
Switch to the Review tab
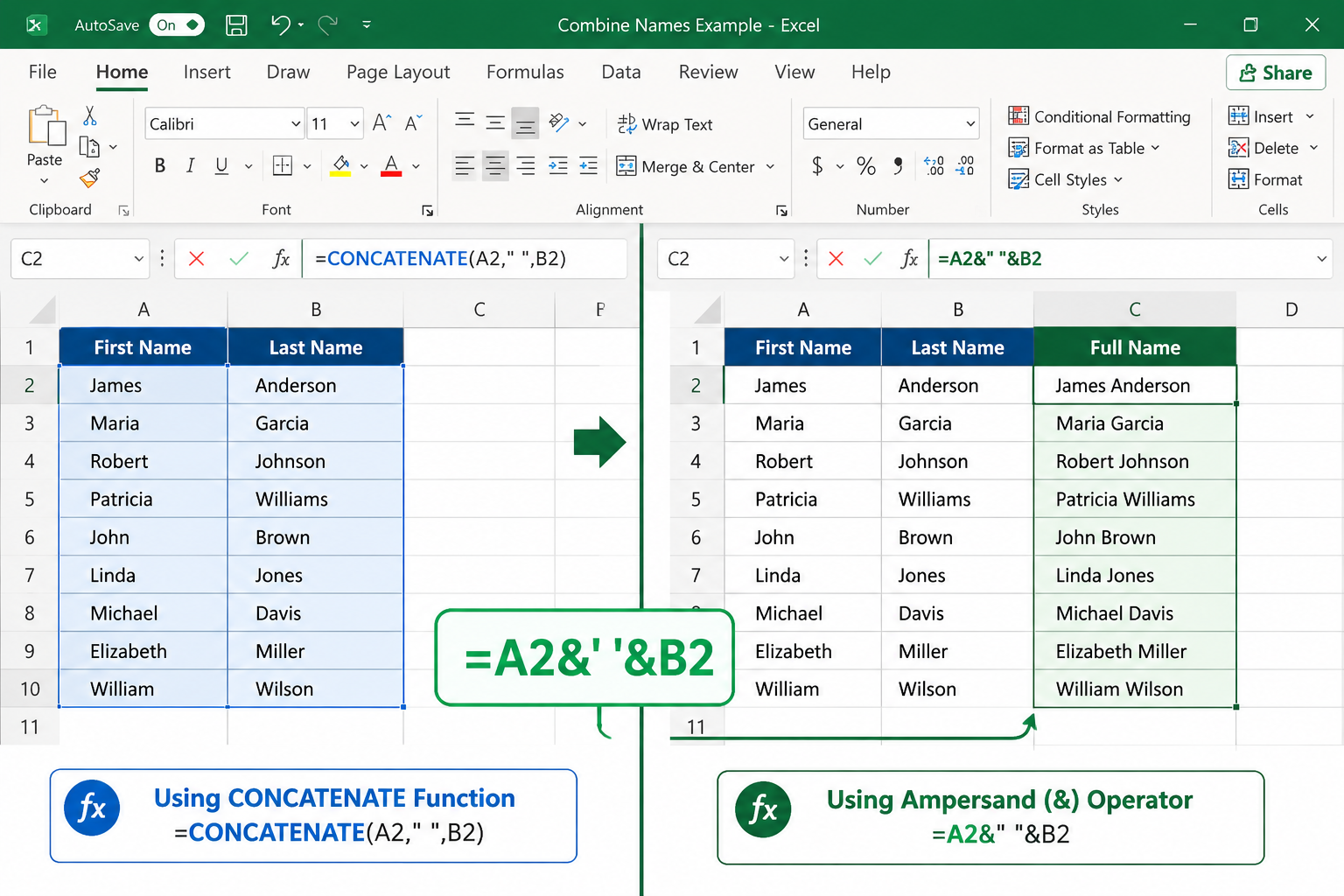coord(708,72)
